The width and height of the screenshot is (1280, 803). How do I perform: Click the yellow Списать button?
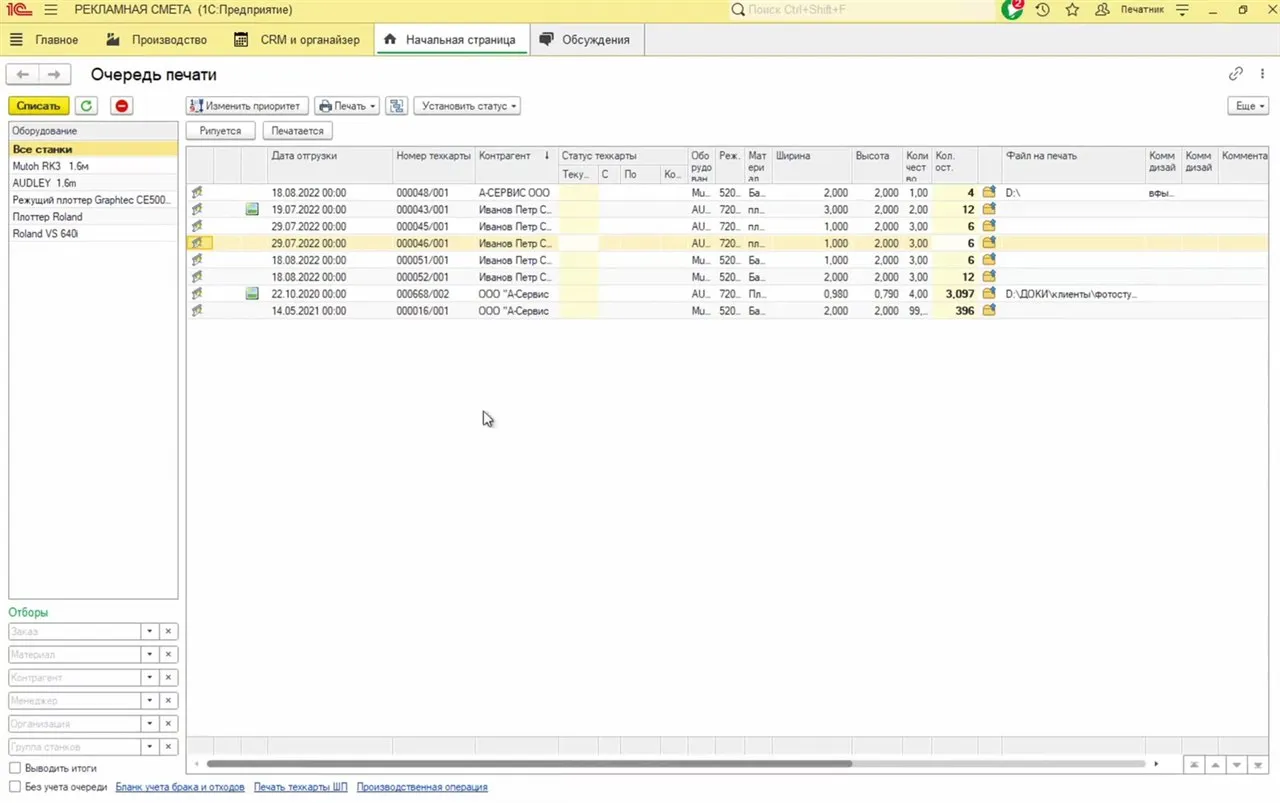pyautogui.click(x=39, y=105)
